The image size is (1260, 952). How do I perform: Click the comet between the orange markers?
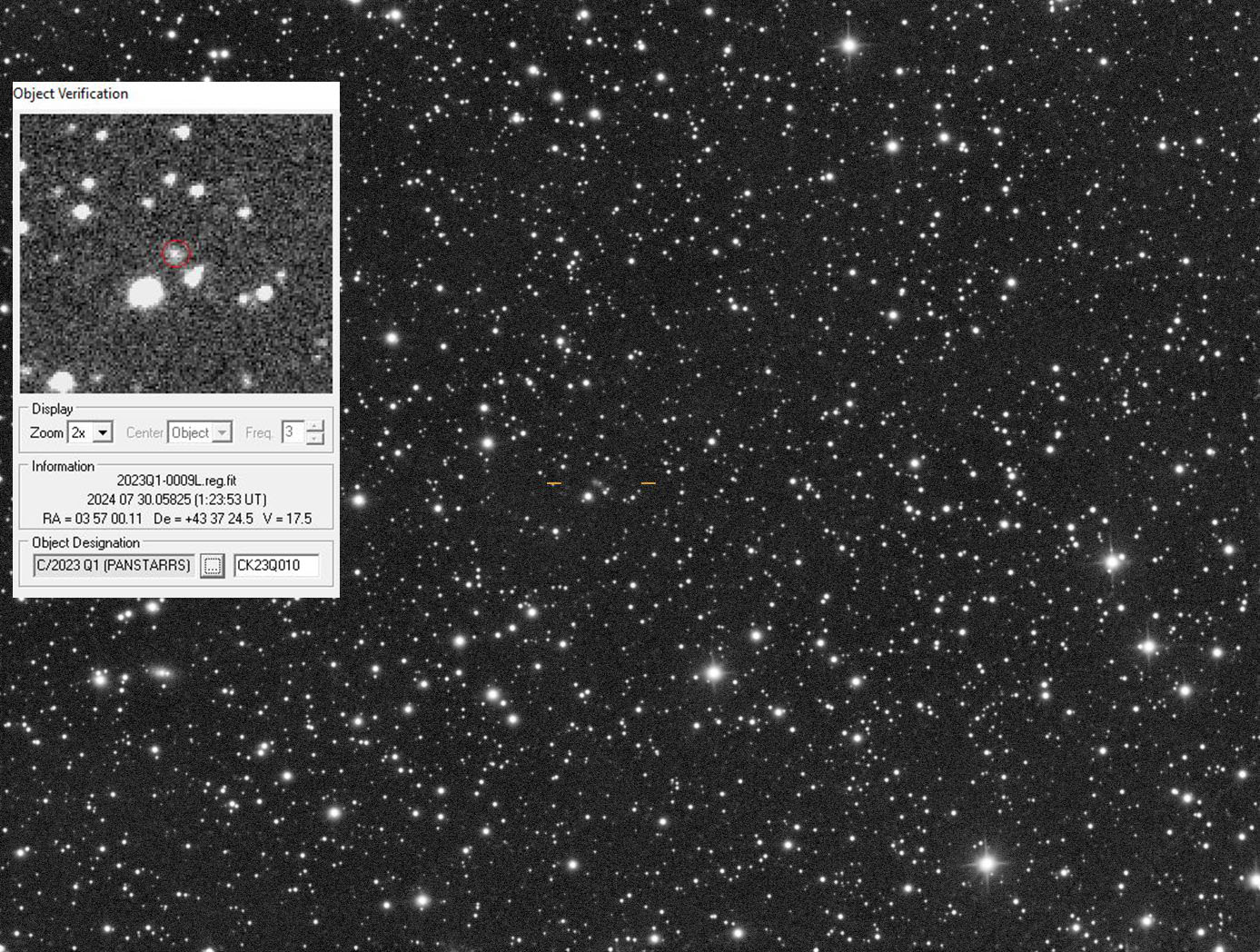(600, 484)
